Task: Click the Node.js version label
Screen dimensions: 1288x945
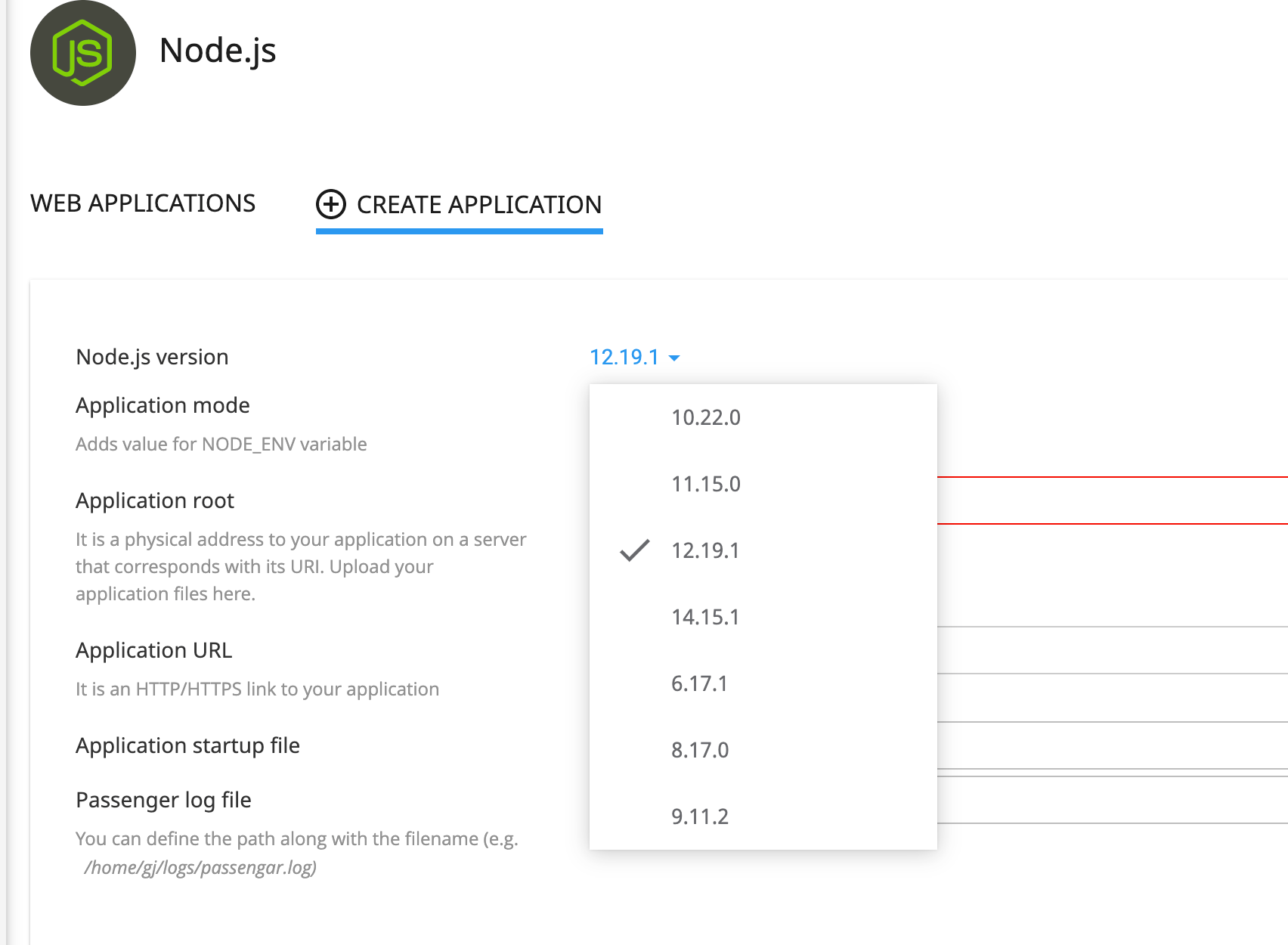Action: coord(152,357)
